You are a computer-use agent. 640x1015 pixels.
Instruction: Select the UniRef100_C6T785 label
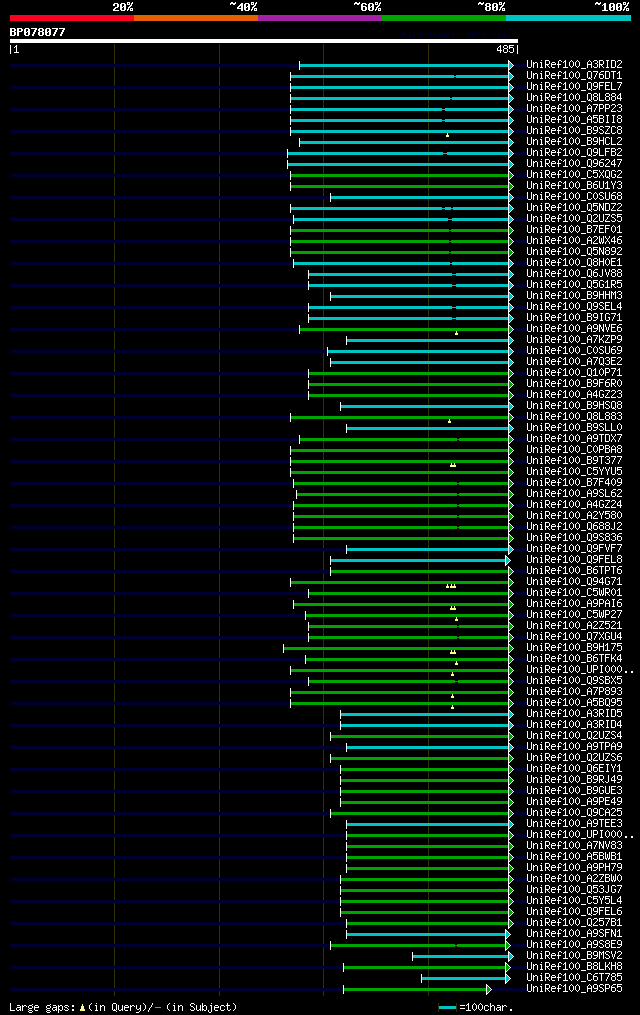[x=575, y=978]
